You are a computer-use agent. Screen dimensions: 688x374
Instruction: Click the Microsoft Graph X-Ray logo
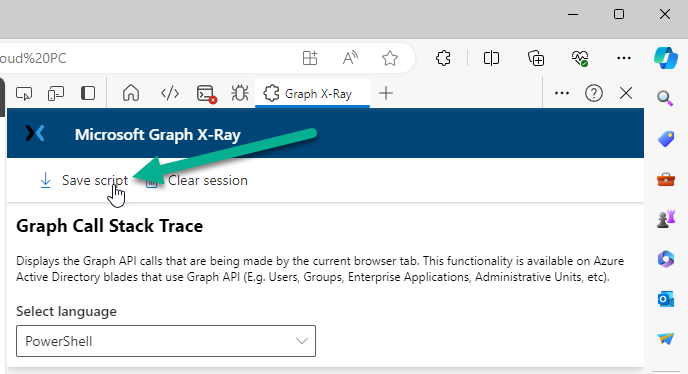click(35, 133)
